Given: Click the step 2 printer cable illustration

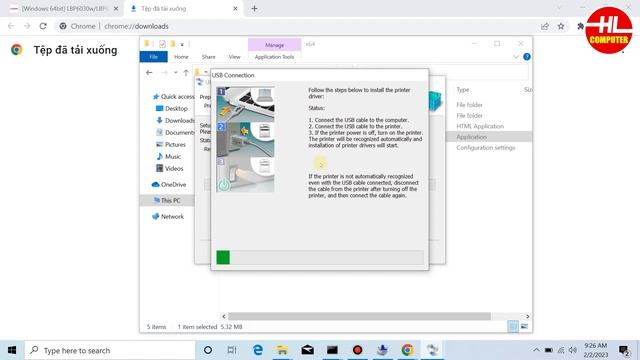Looking at the screenshot, I should click(x=245, y=140).
